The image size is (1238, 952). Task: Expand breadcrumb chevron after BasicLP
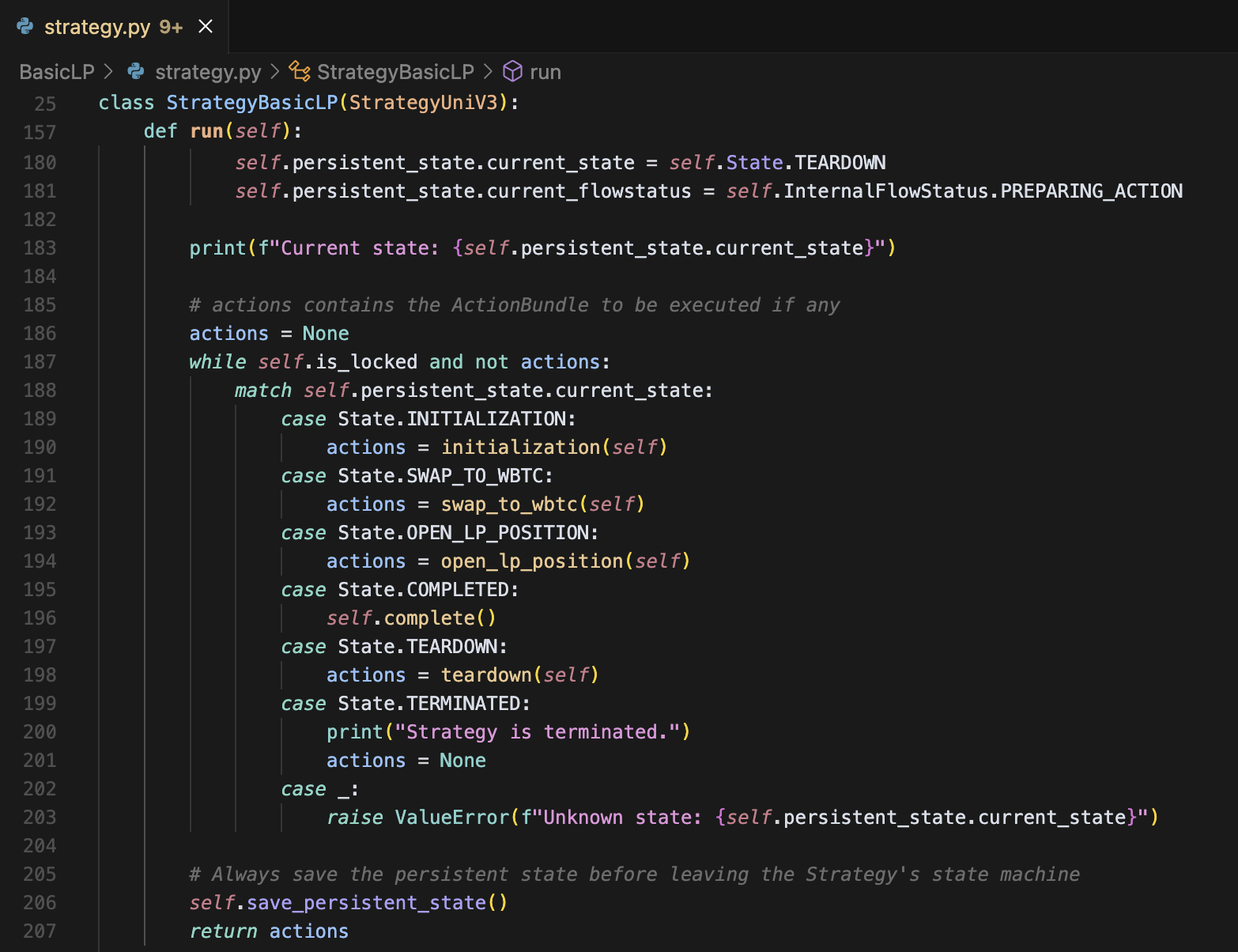(x=109, y=72)
